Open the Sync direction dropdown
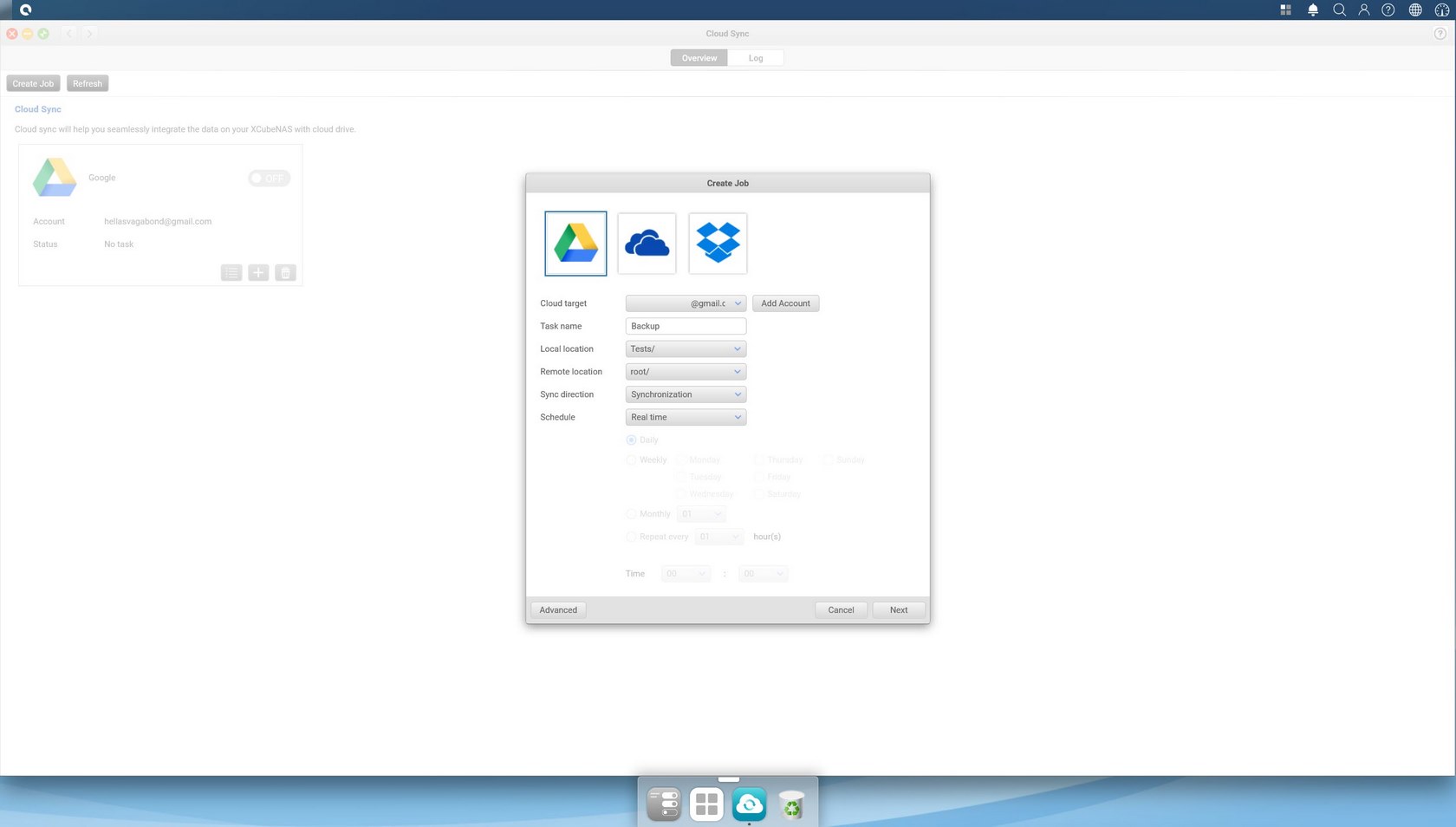Screen dimensions: 1456x827 click(x=686, y=394)
